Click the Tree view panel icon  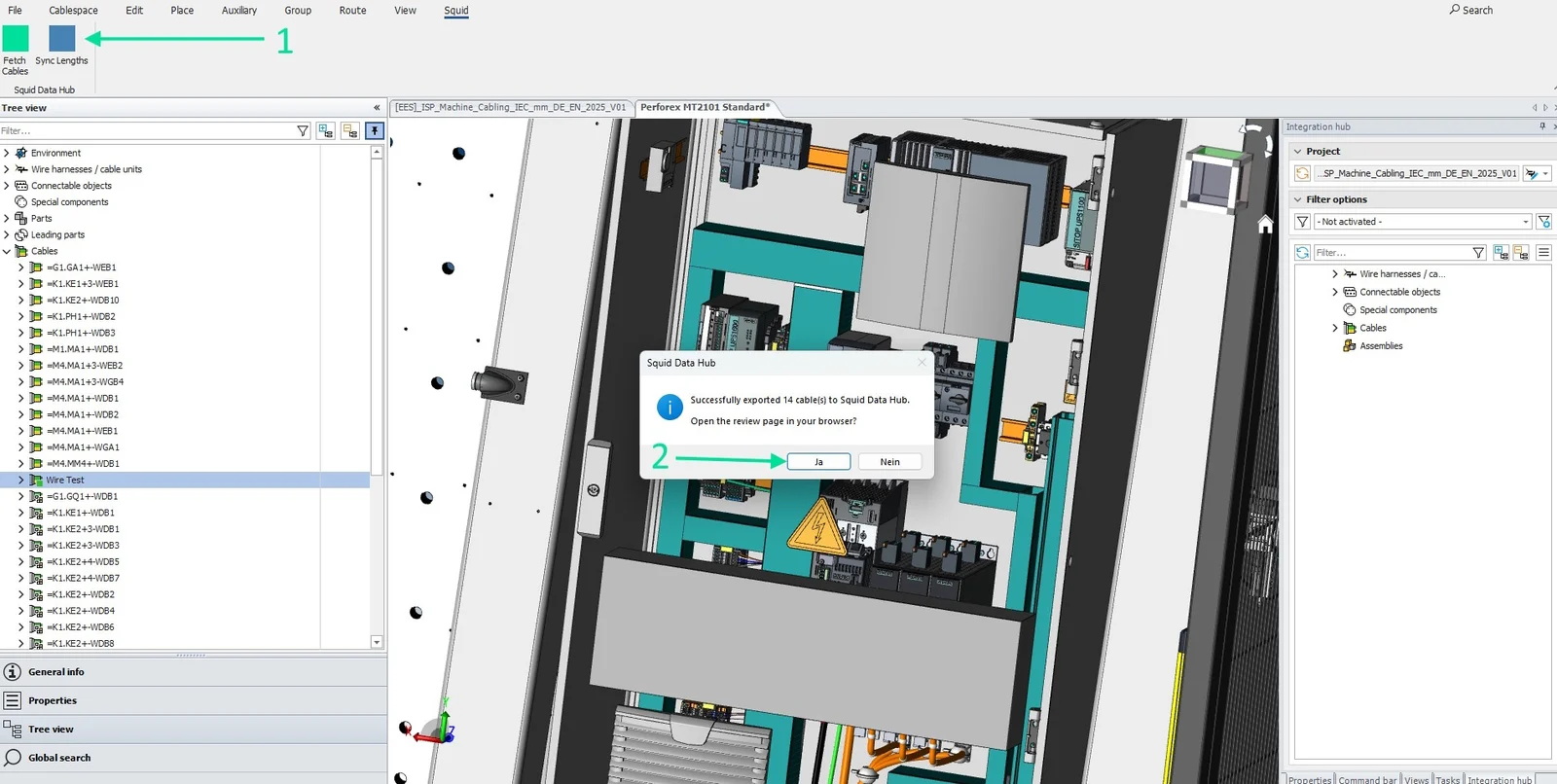(x=13, y=729)
